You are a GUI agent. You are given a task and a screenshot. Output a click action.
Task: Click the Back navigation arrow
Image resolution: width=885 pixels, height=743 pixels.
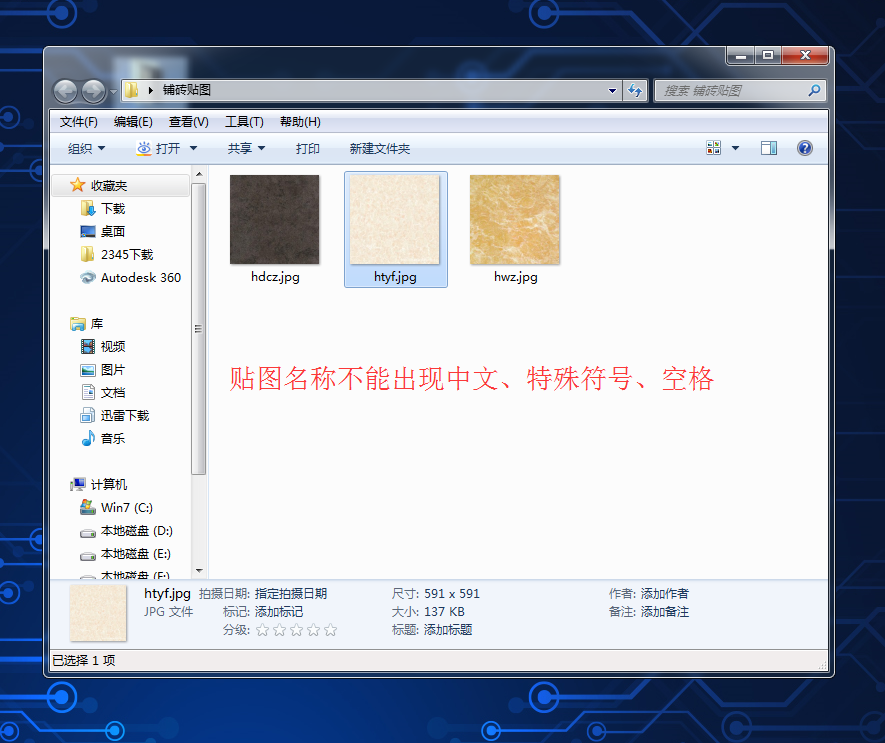point(65,91)
